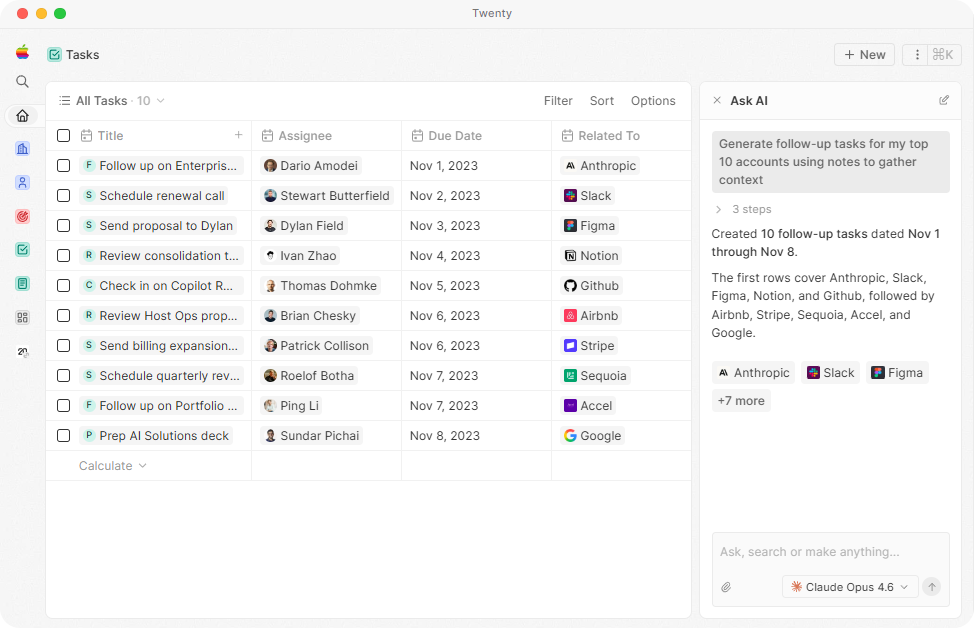
Task: Close the Ask AI panel
Action: (717, 100)
